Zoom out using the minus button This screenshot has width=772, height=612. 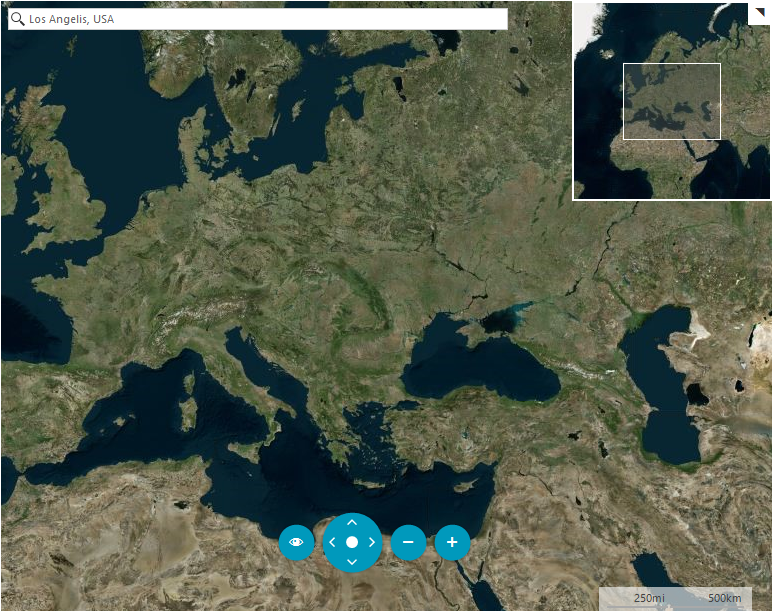pyautogui.click(x=408, y=542)
